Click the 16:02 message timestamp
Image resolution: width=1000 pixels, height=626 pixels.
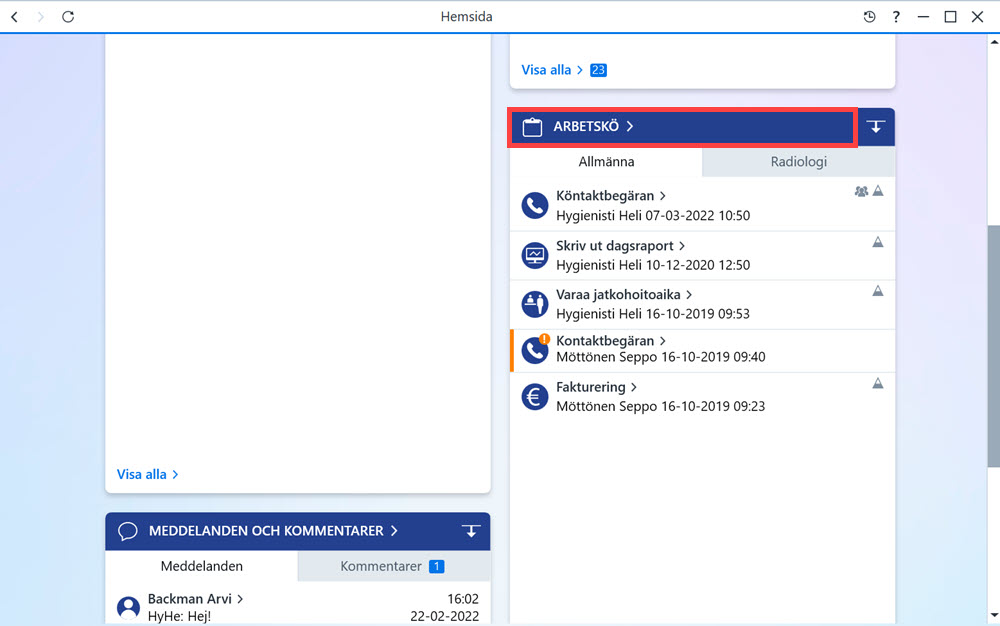pyautogui.click(x=463, y=599)
